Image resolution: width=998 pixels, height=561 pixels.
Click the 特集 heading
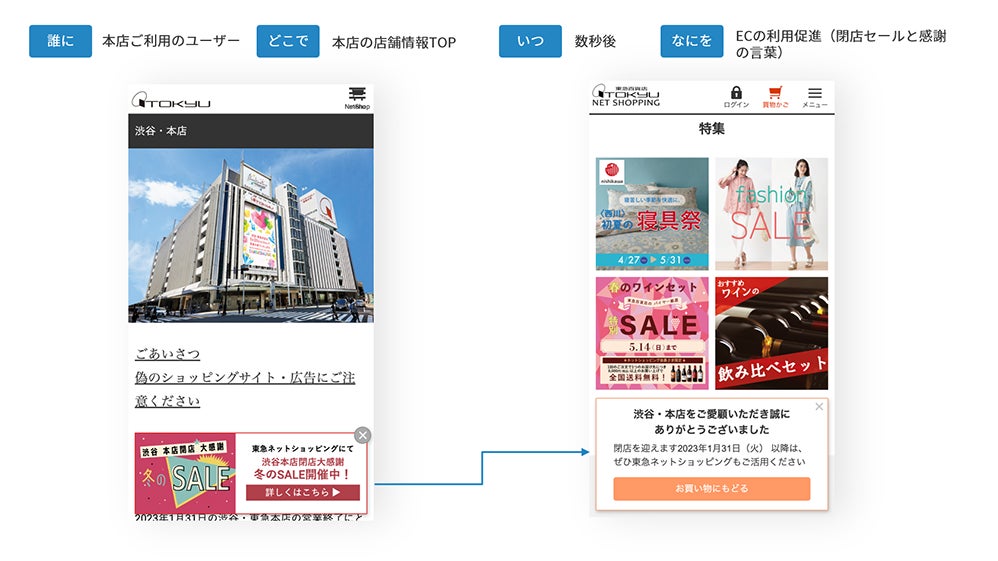point(712,129)
